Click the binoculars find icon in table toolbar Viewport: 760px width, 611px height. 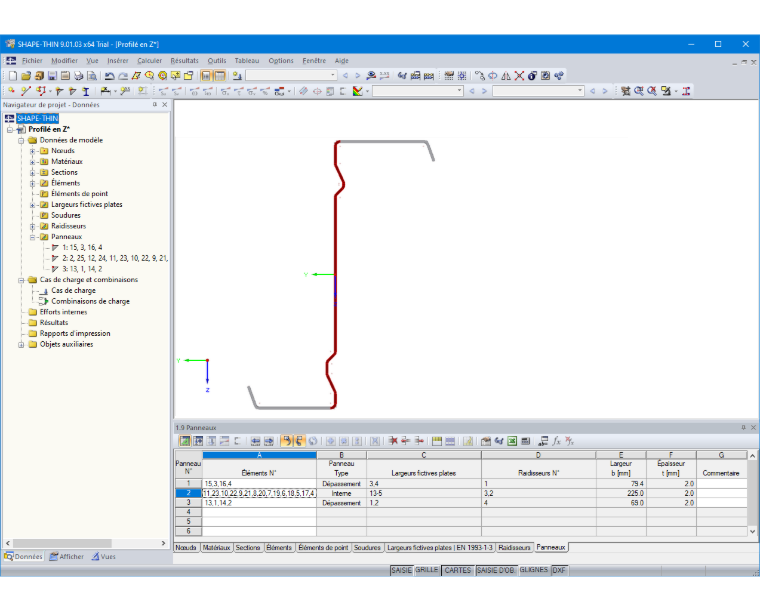499,441
